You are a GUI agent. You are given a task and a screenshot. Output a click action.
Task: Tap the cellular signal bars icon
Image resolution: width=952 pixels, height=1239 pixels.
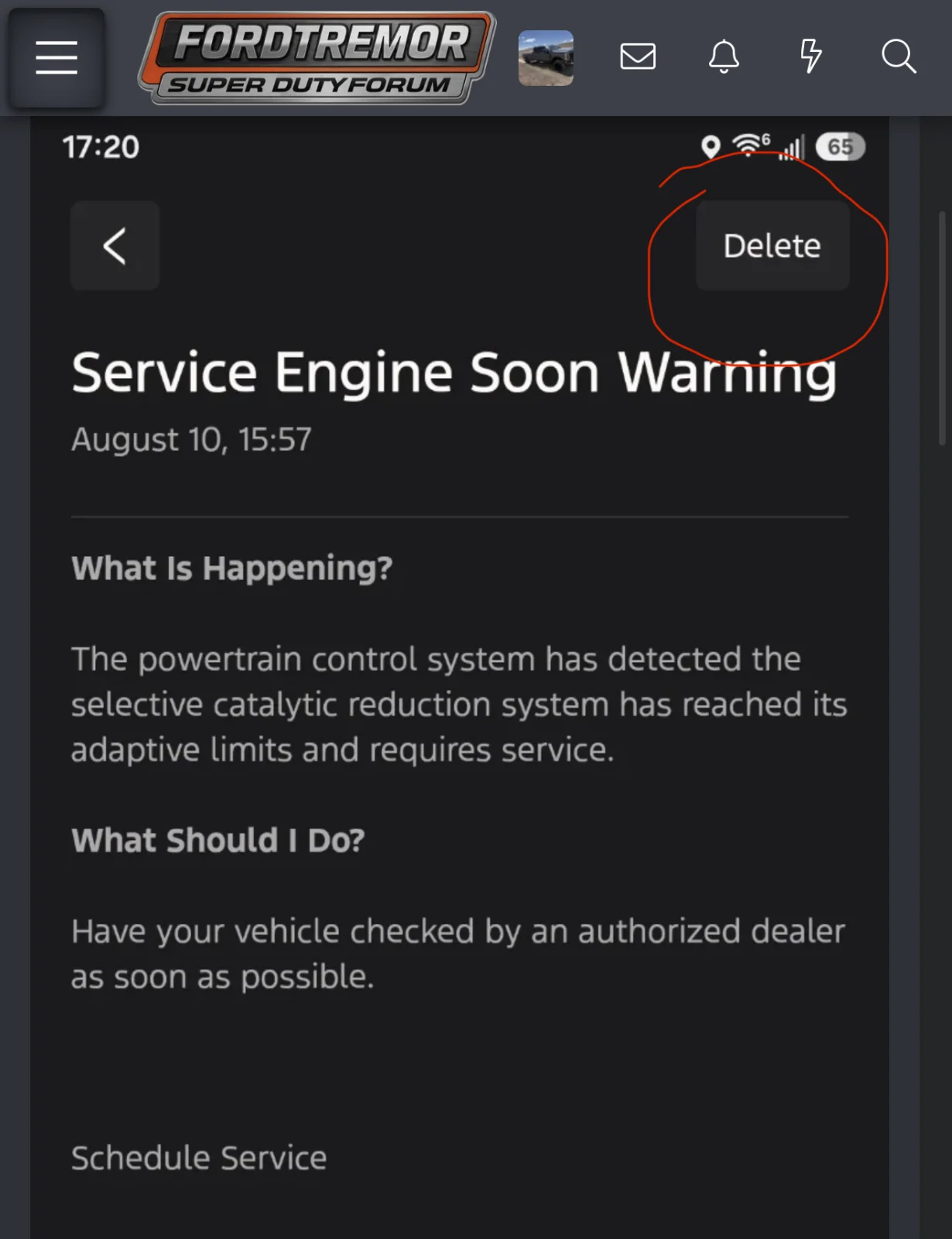click(x=792, y=147)
